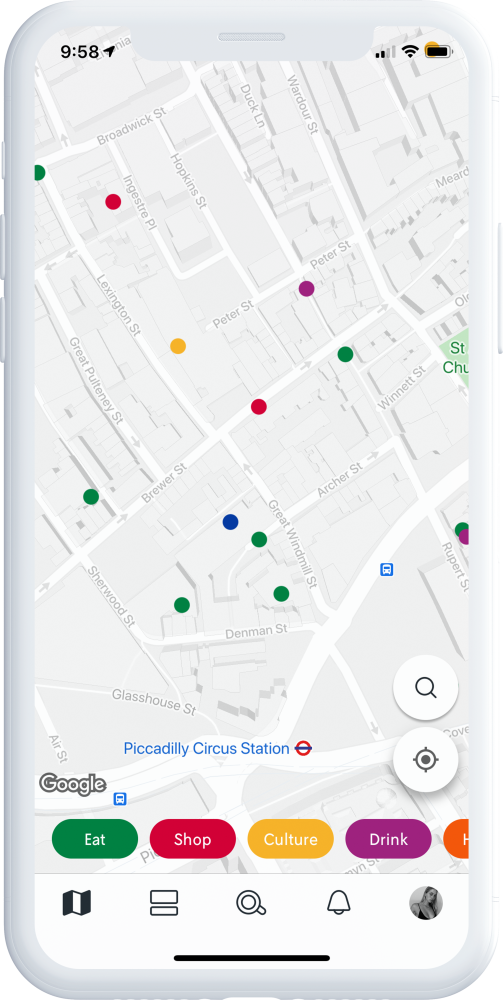This screenshot has height=1000, width=503.
Task: Open the Google logo attribution
Action: pyautogui.click(x=72, y=784)
